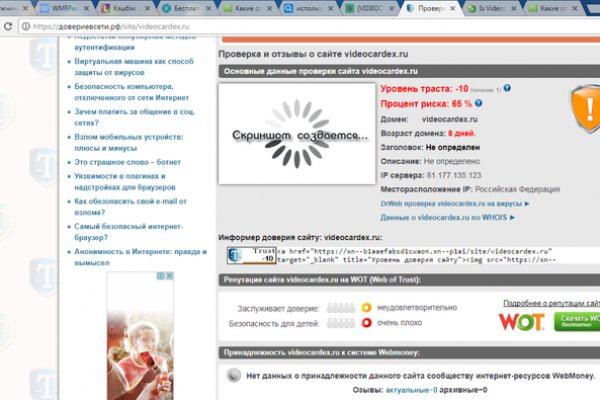Click the Trust -10 informer badge
Screen dimensions: 600x400
click(x=250, y=255)
